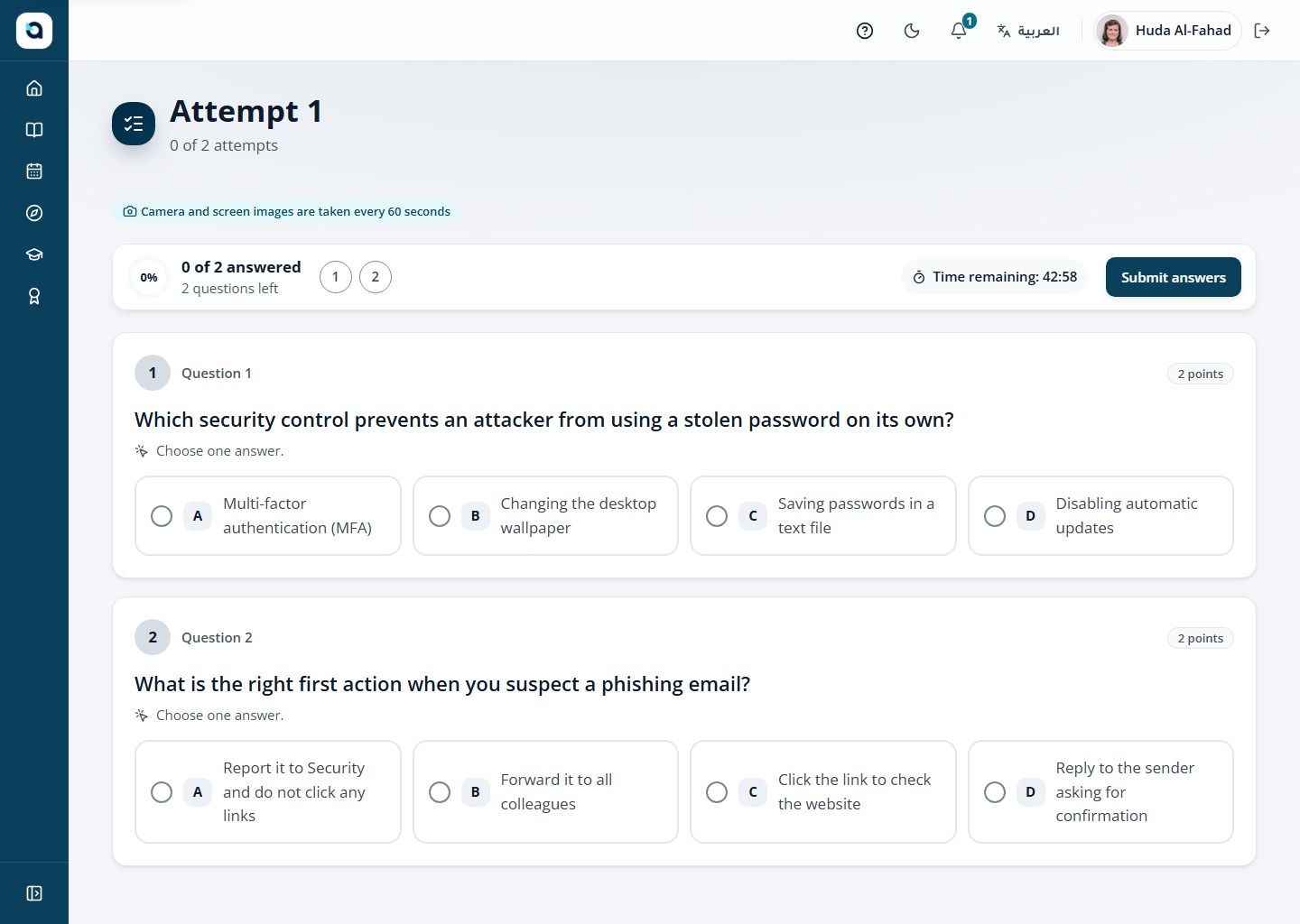Click the 0% progress indicator

[149, 277]
